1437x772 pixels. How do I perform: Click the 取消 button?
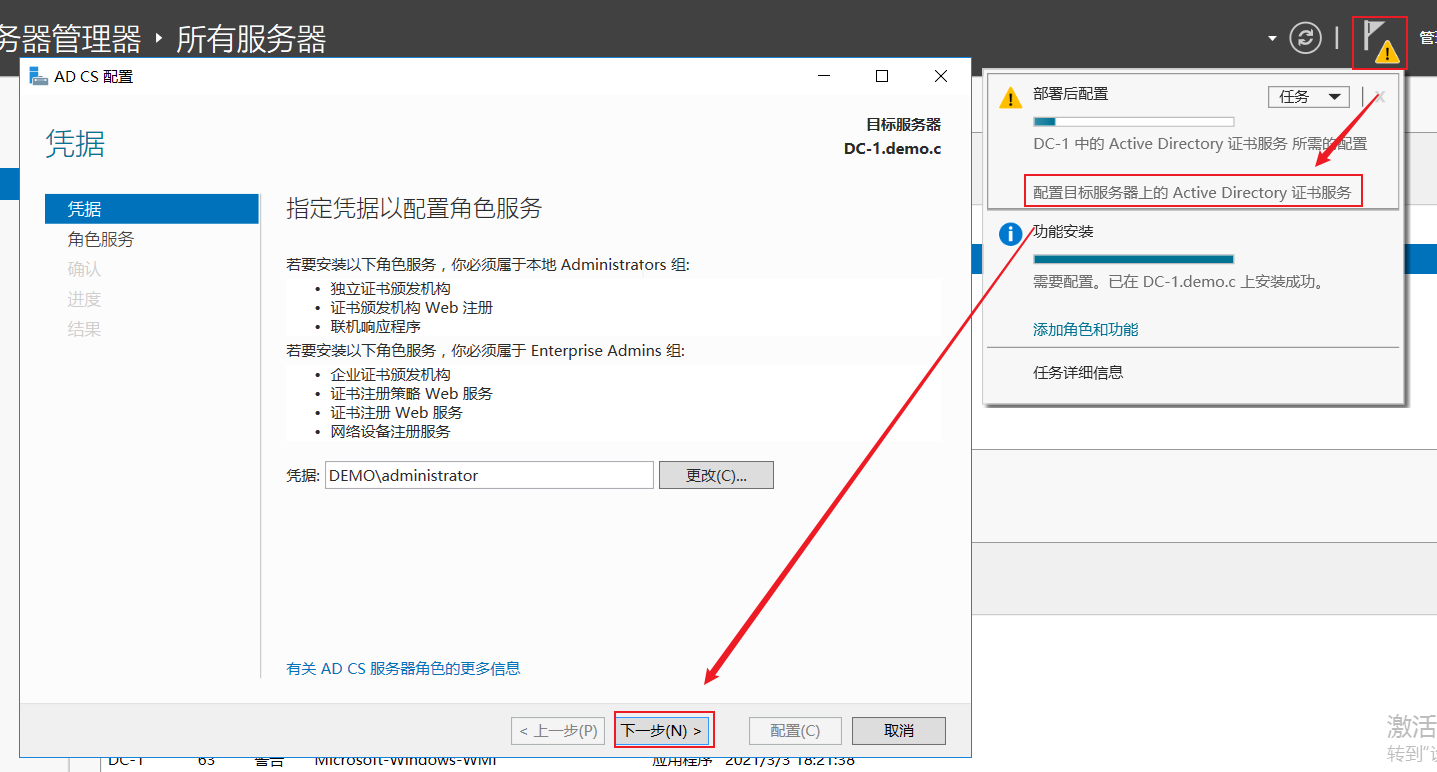pyautogui.click(x=899, y=731)
